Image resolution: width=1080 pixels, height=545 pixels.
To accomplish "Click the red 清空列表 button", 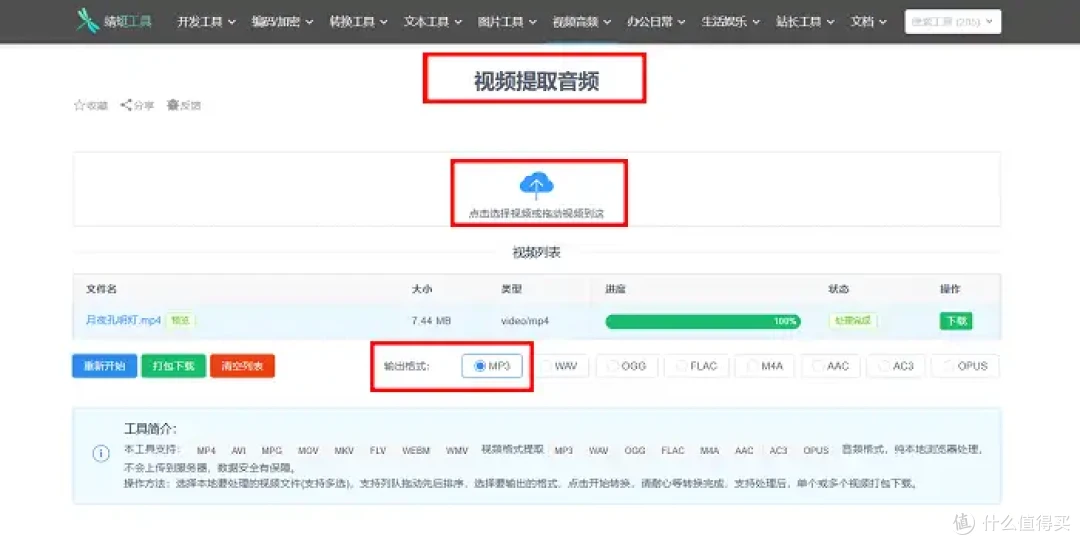I will click(242, 366).
